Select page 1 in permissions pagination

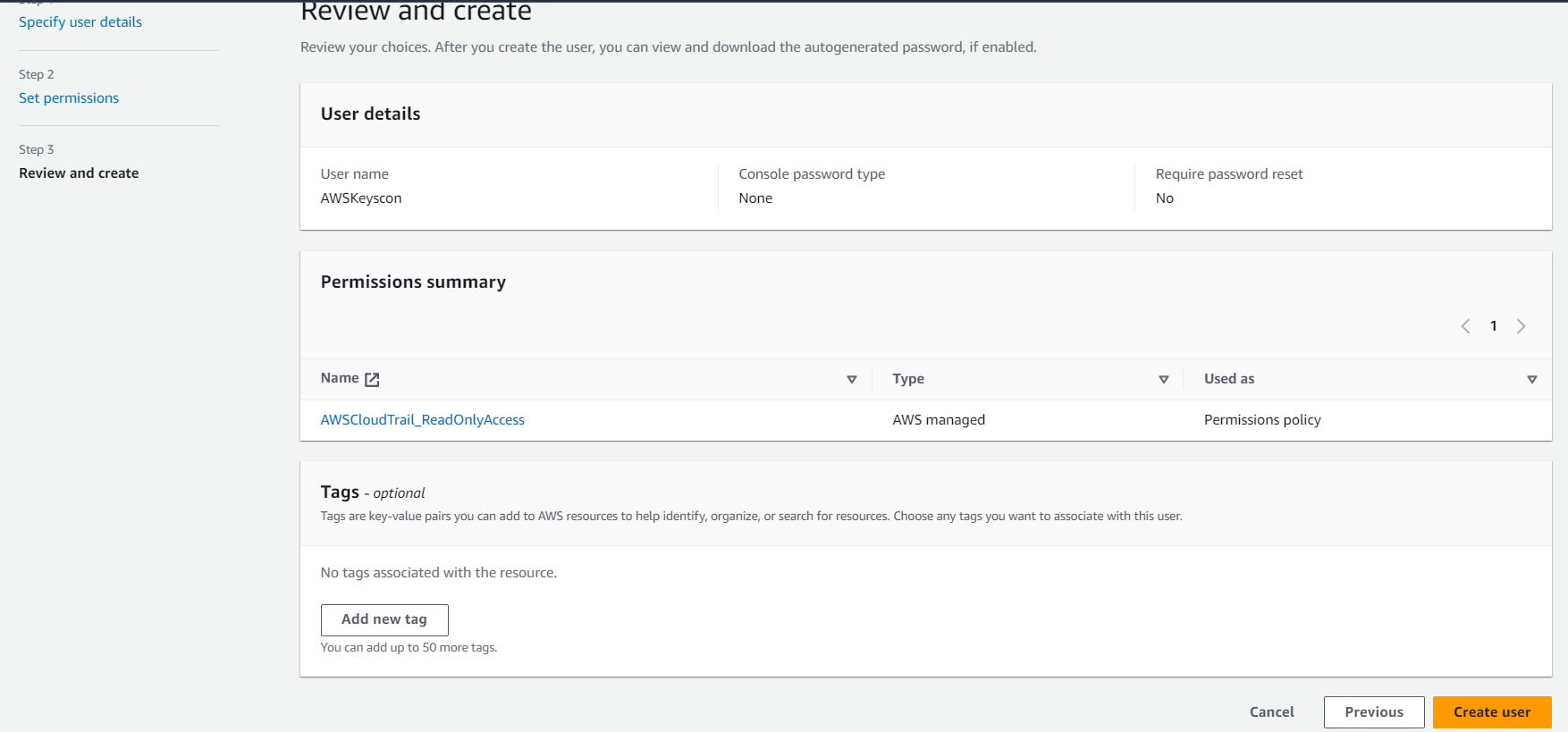coord(1493,326)
